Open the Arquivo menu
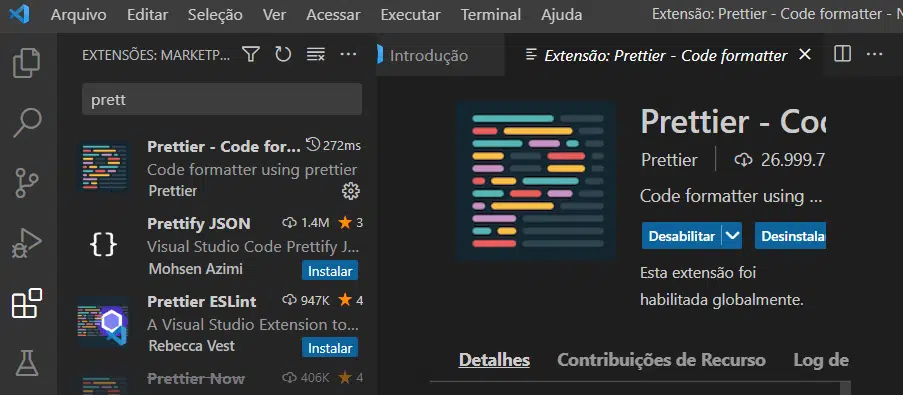The image size is (903, 395). point(78,14)
